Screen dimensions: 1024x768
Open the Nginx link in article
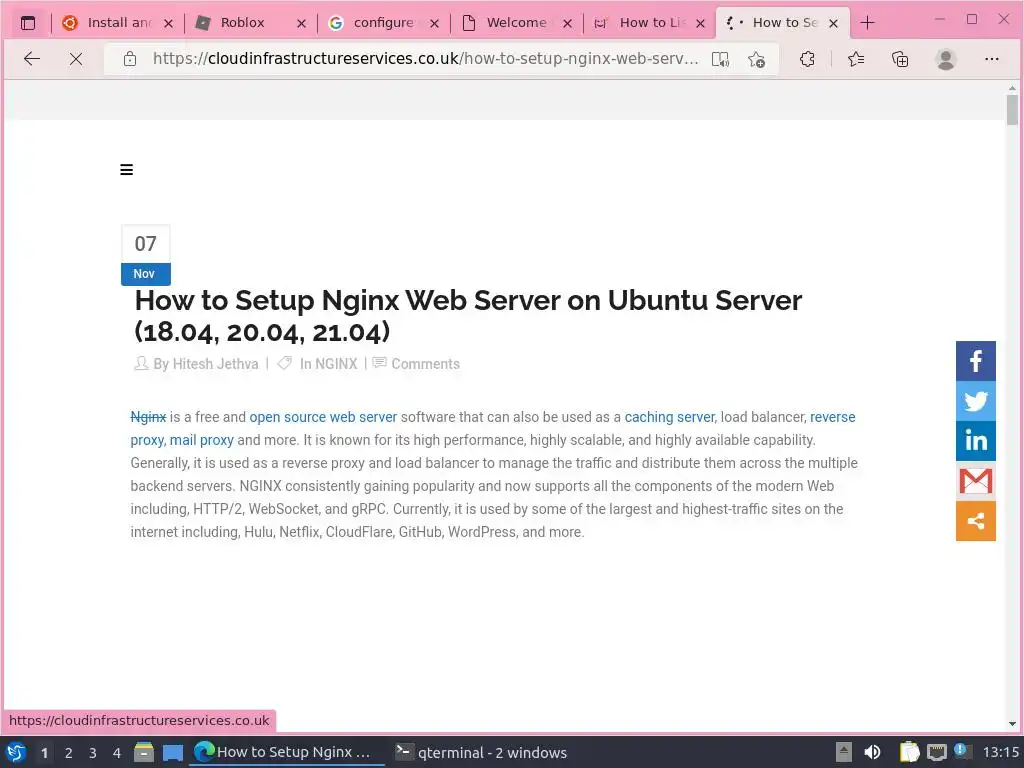148,417
